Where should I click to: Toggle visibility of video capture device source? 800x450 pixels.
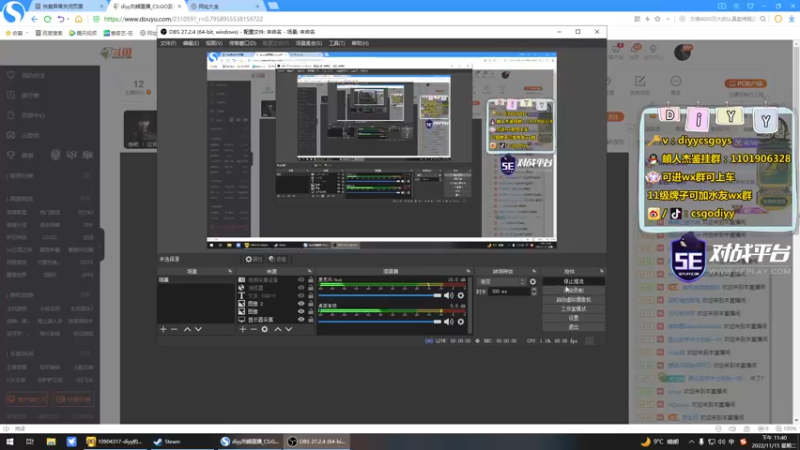coord(301,280)
